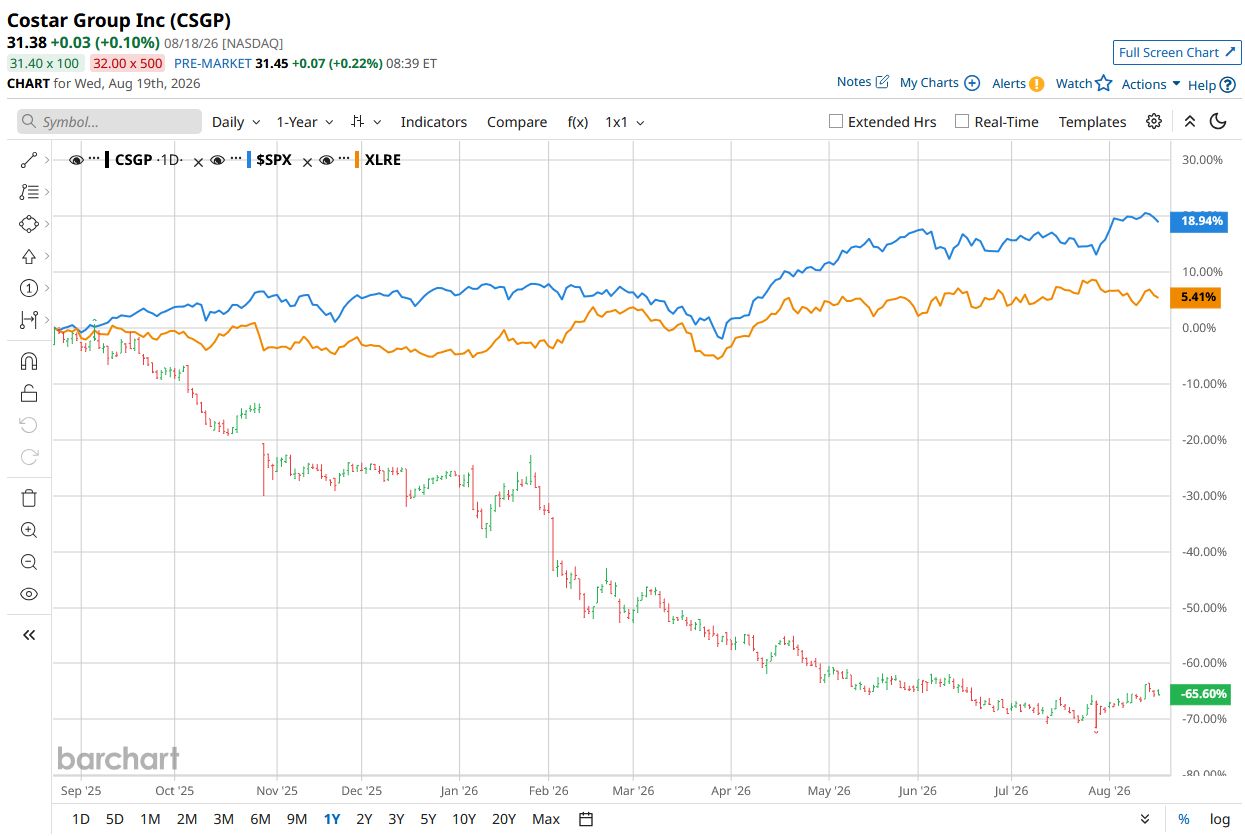Open chart settings gear

point(1154,121)
